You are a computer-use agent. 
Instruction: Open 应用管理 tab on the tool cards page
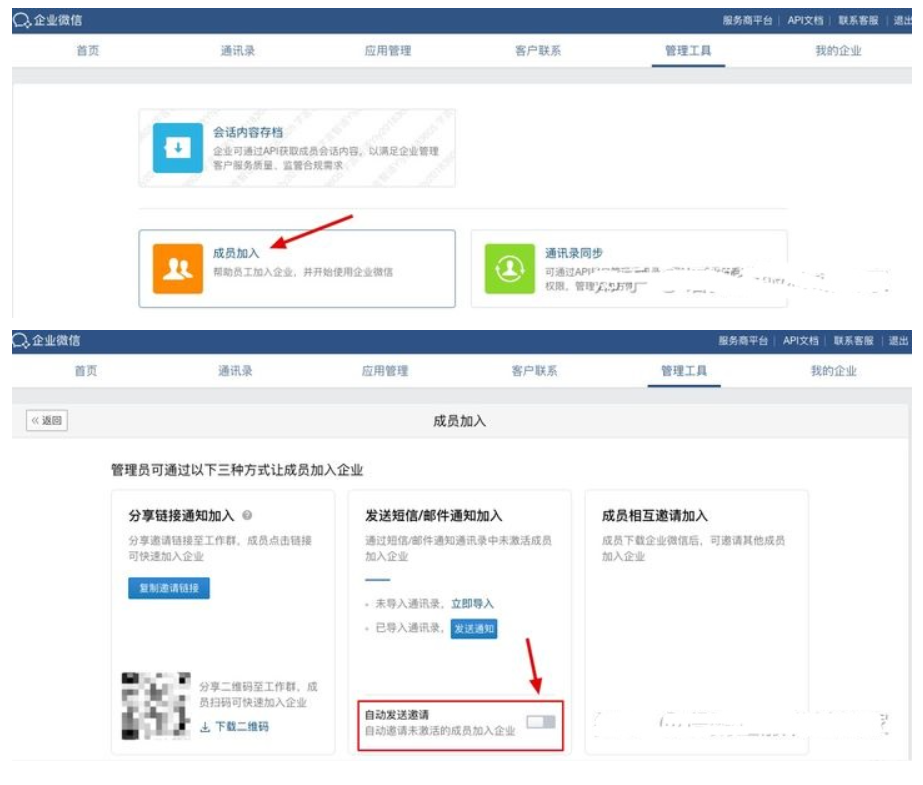pos(388,51)
